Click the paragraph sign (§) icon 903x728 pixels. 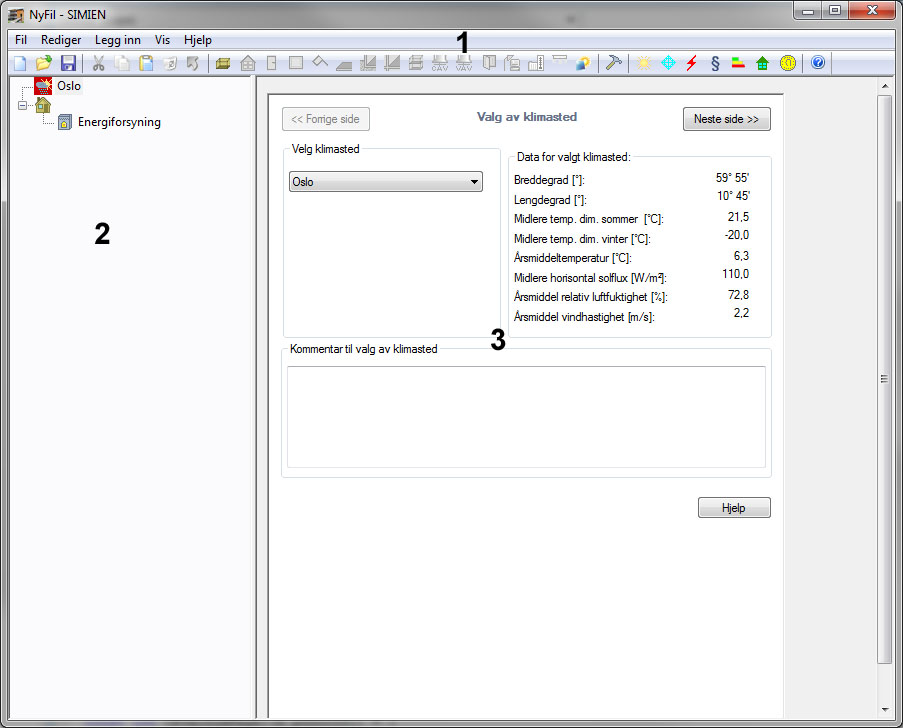click(715, 63)
